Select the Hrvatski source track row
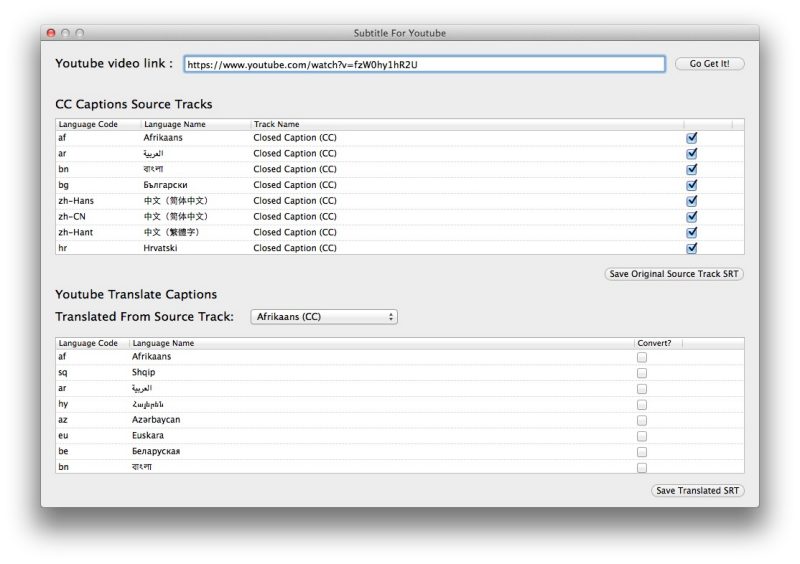Image resolution: width=800 pixels, height=564 pixels. point(399,248)
